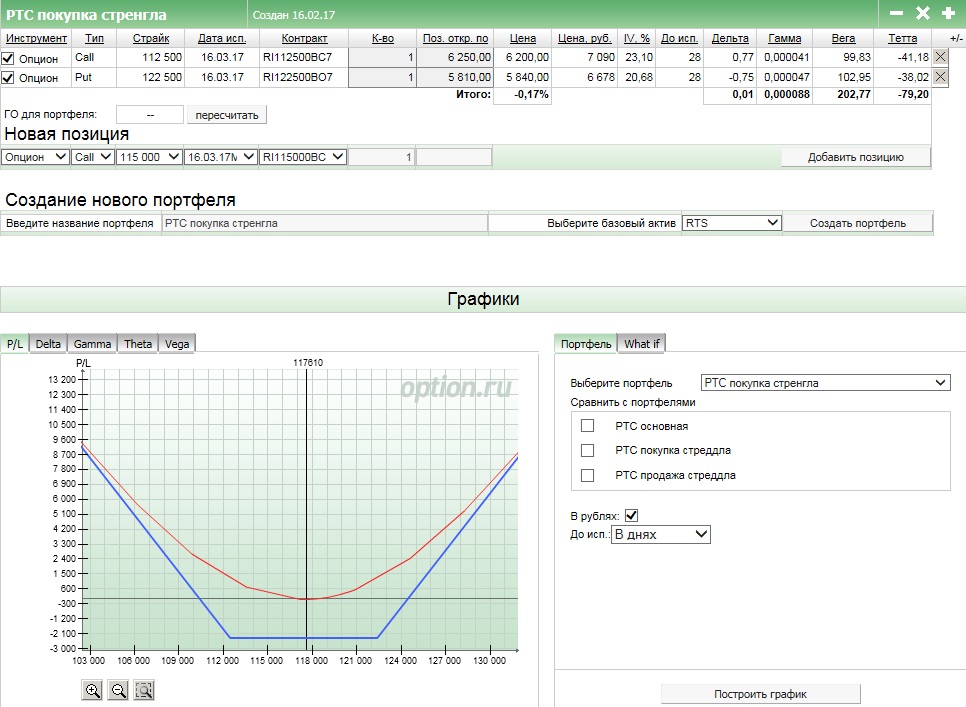Sort the table by the 'Страйк' column header
966x707 pixels.
(150, 38)
